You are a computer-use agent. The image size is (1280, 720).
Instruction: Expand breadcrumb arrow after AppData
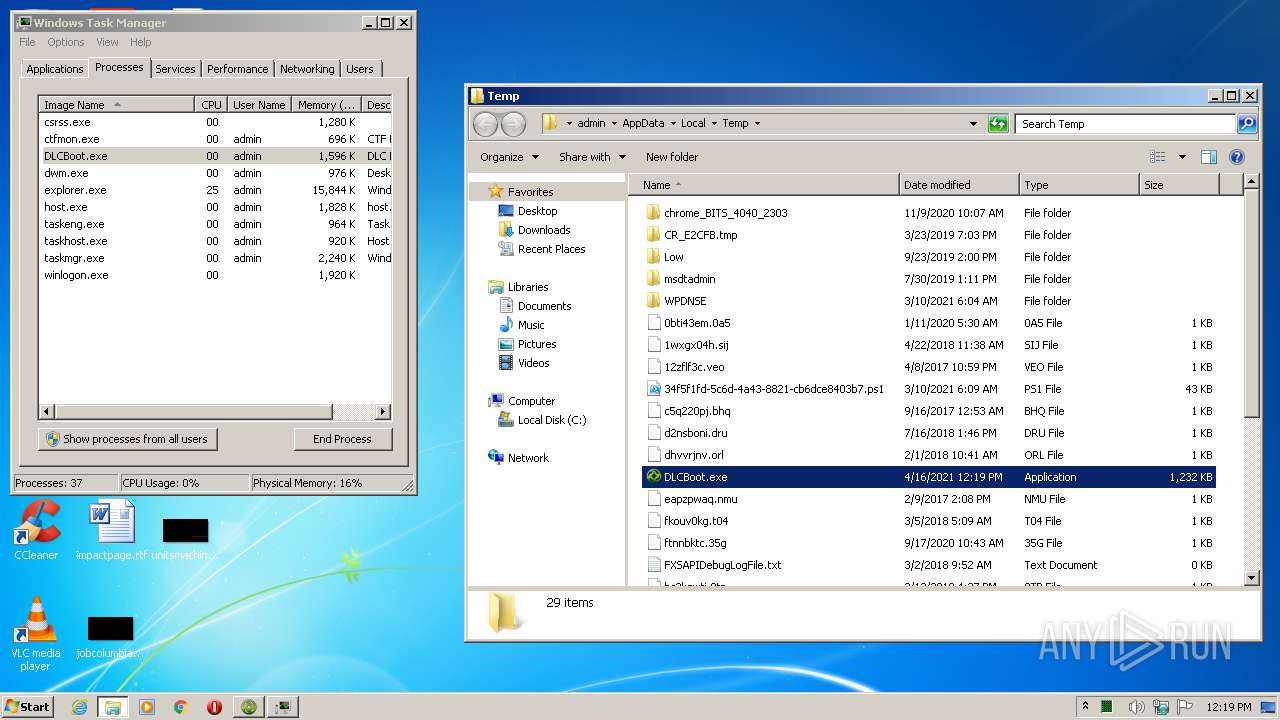point(673,124)
